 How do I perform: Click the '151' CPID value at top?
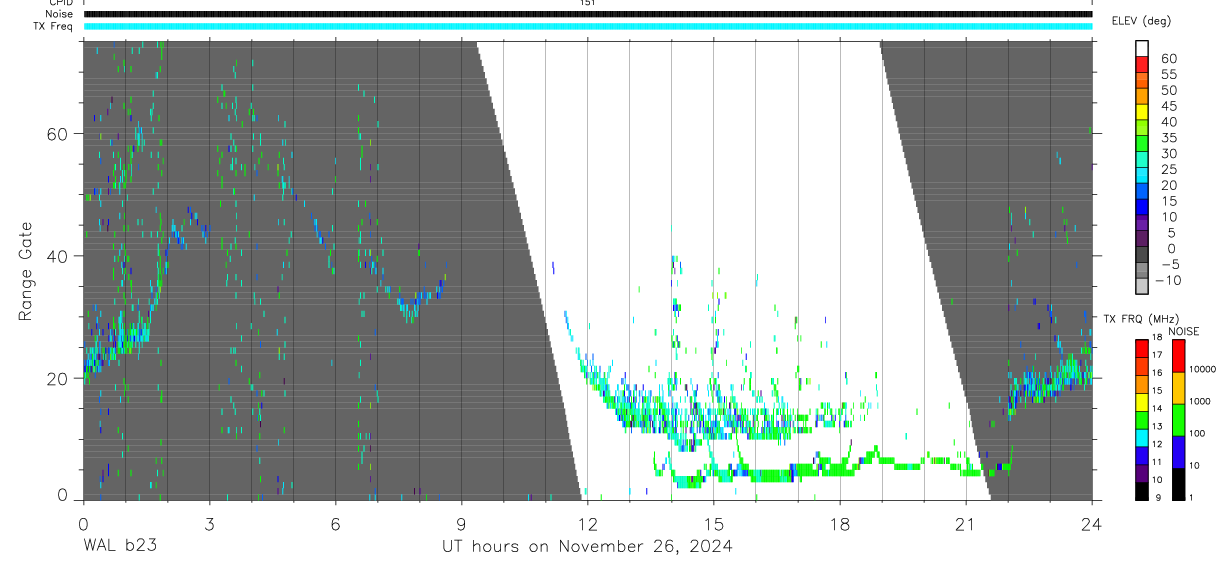588,3
